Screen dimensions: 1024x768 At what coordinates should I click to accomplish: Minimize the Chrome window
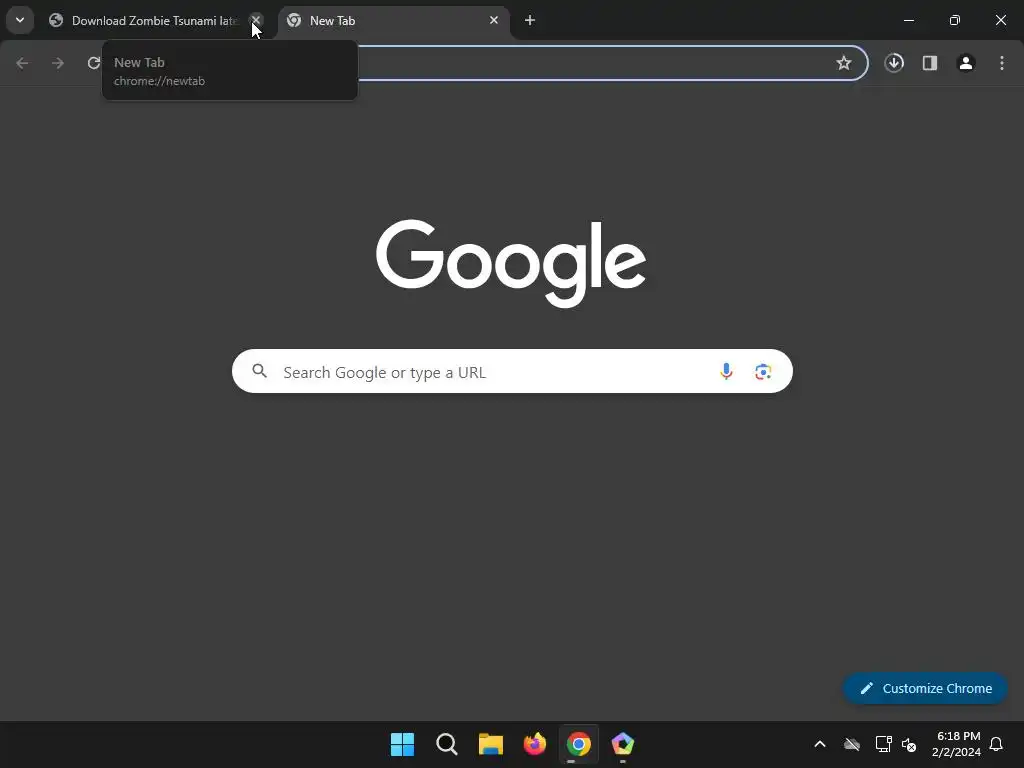(908, 20)
